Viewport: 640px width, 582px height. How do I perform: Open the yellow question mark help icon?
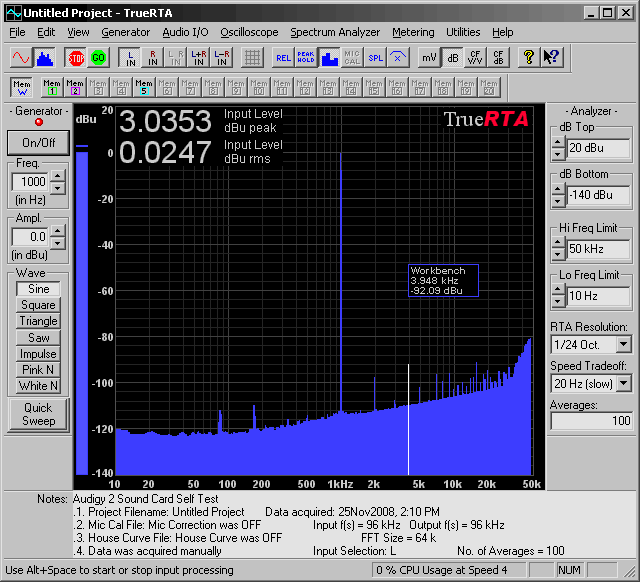(x=529, y=57)
